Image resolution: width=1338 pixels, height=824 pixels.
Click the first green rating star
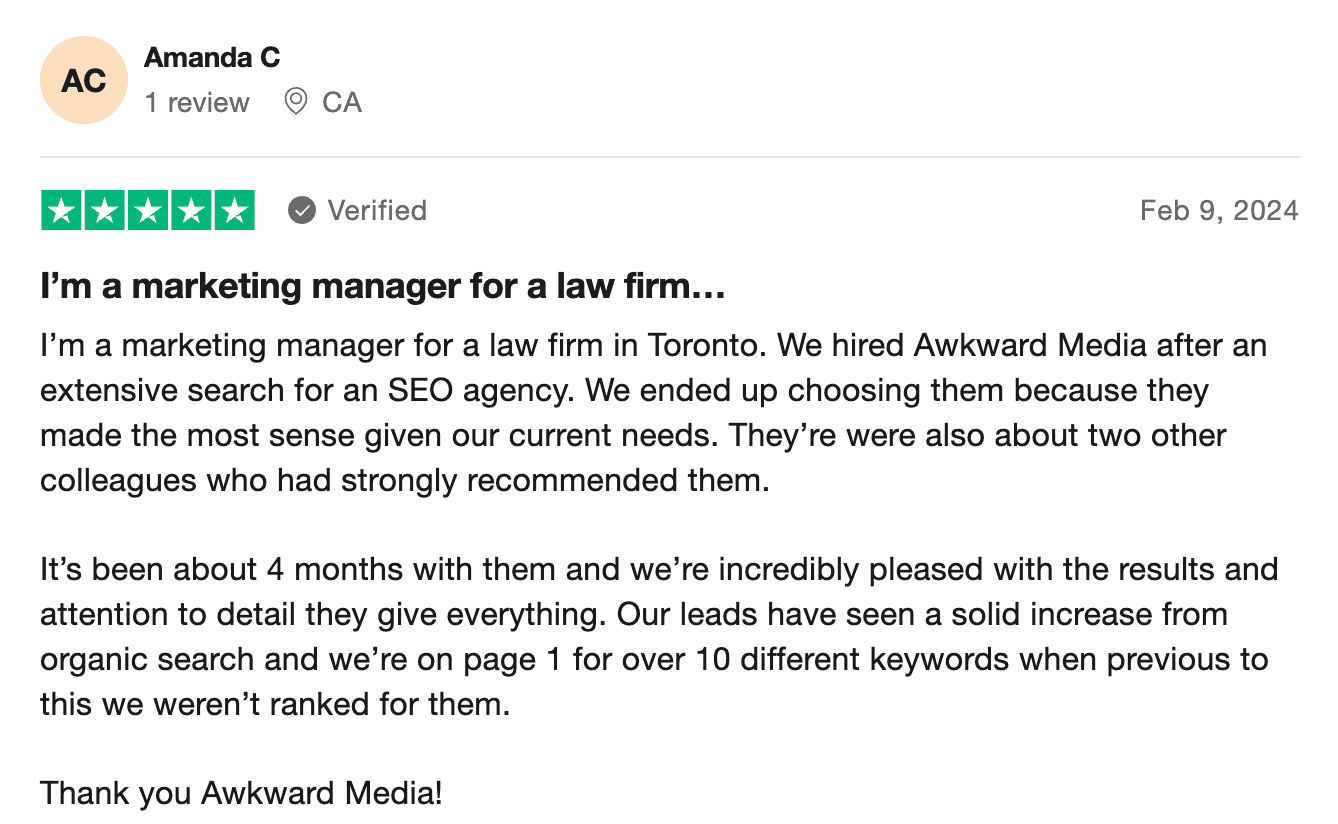coord(62,210)
